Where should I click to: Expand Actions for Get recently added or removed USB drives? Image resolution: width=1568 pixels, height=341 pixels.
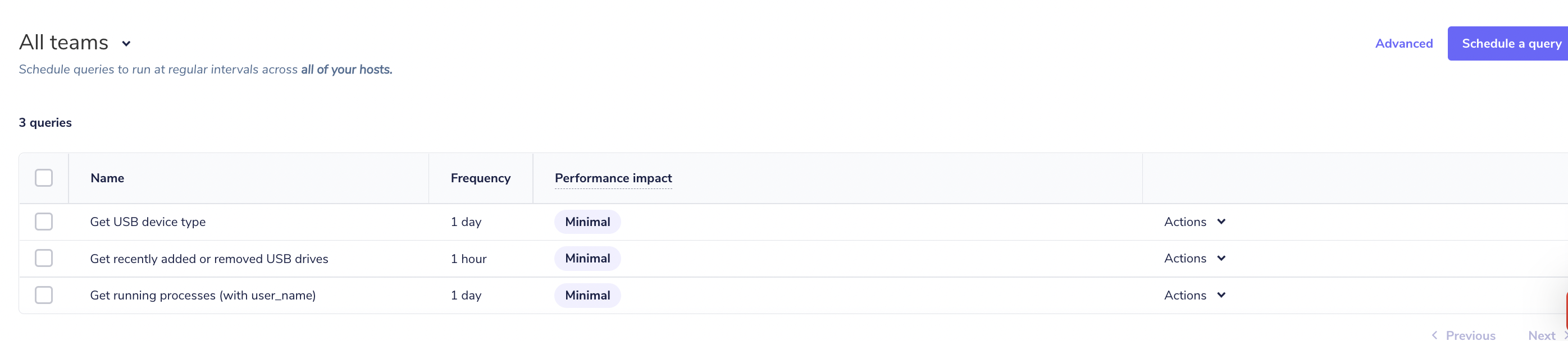tap(1221, 258)
